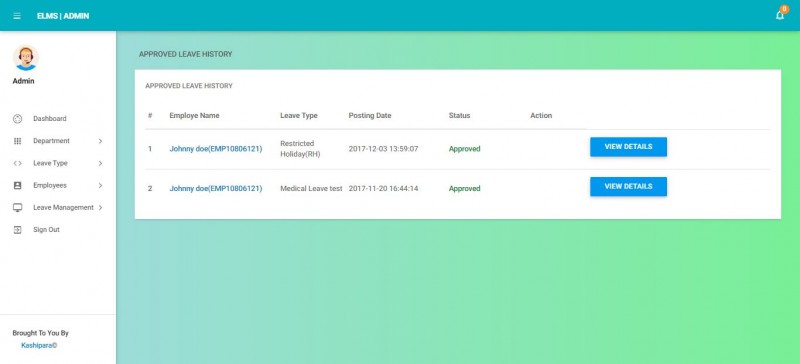The width and height of the screenshot is (800, 364).
Task: Click the ELMS | ADMIN title
Action: 63,16
